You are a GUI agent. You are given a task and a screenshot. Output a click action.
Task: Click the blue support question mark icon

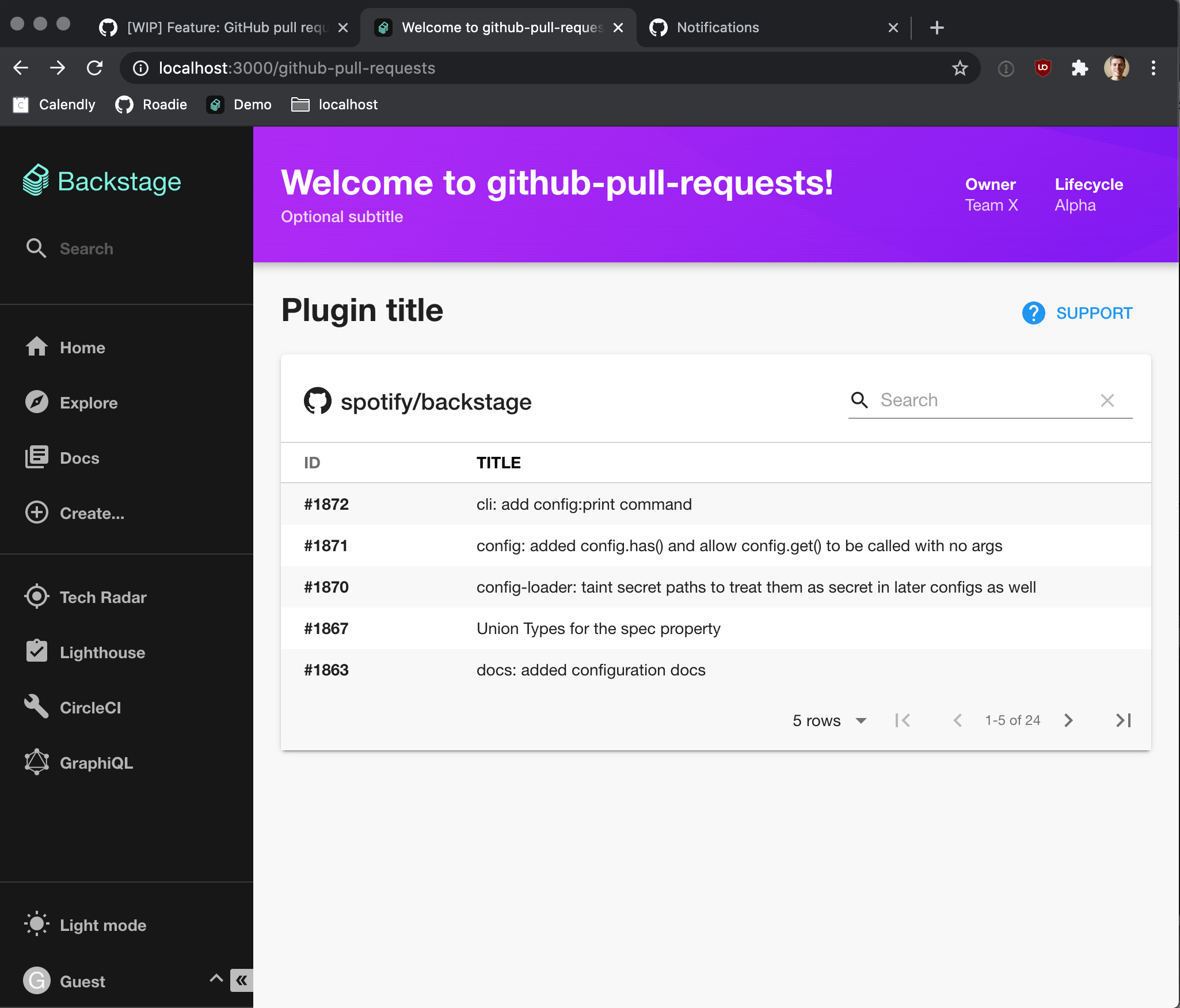1033,313
